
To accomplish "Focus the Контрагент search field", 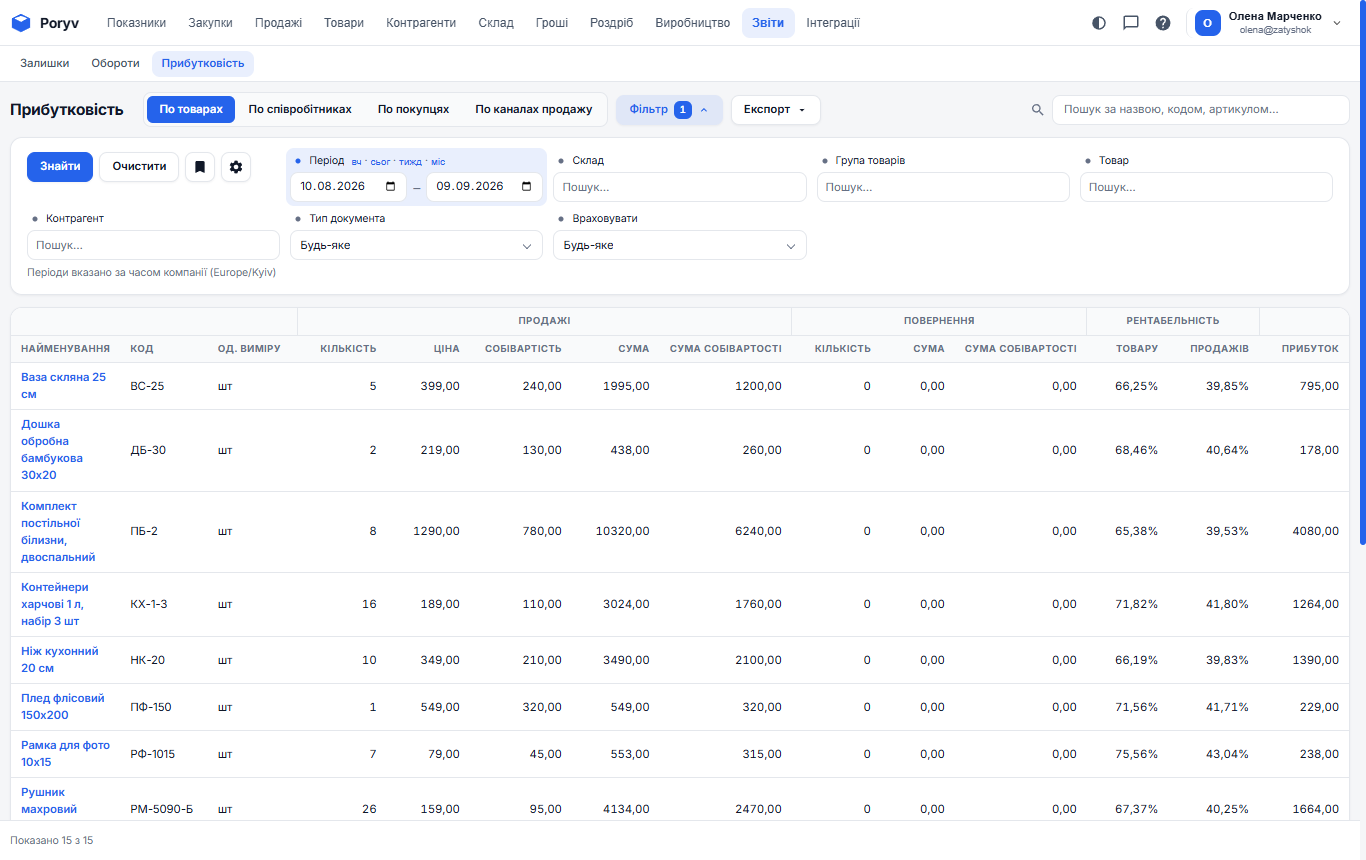I will point(153,245).
